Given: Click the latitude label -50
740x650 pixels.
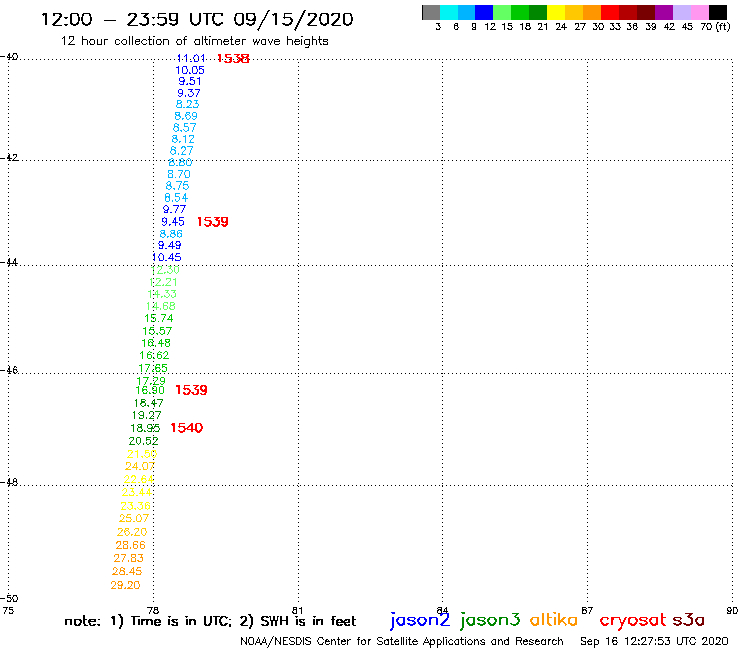Looking at the screenshot, I should [x=9, y=599].
